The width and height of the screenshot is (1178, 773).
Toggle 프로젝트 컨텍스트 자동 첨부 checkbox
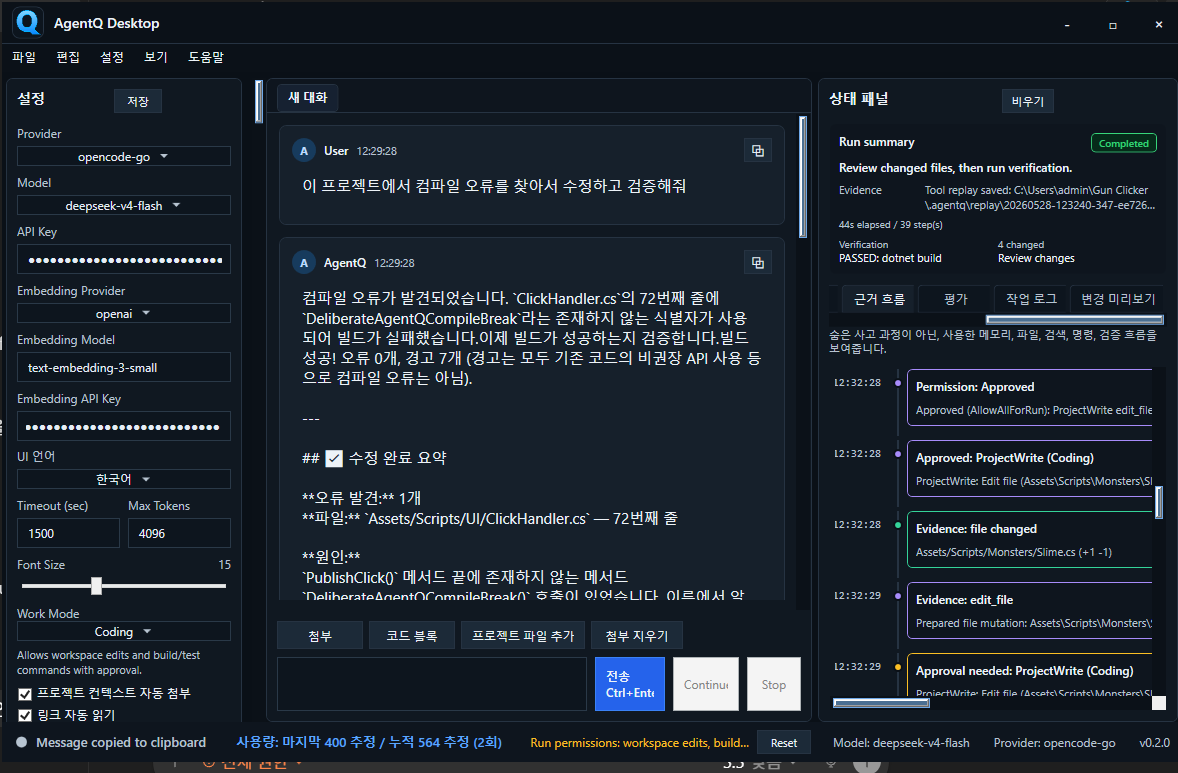click(x=25, y=693)
